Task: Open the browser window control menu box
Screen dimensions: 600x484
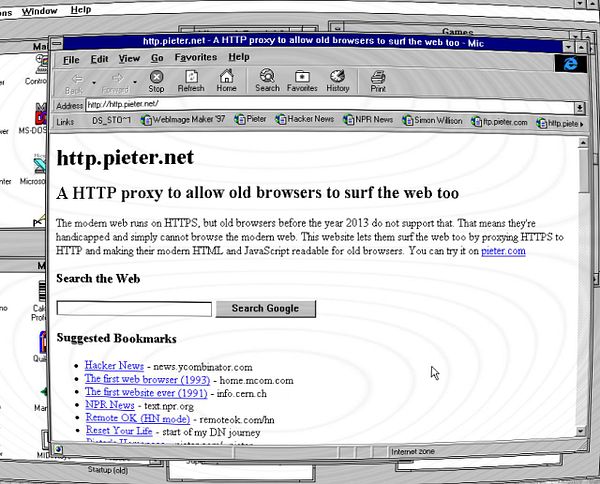Action: [57, 44]
